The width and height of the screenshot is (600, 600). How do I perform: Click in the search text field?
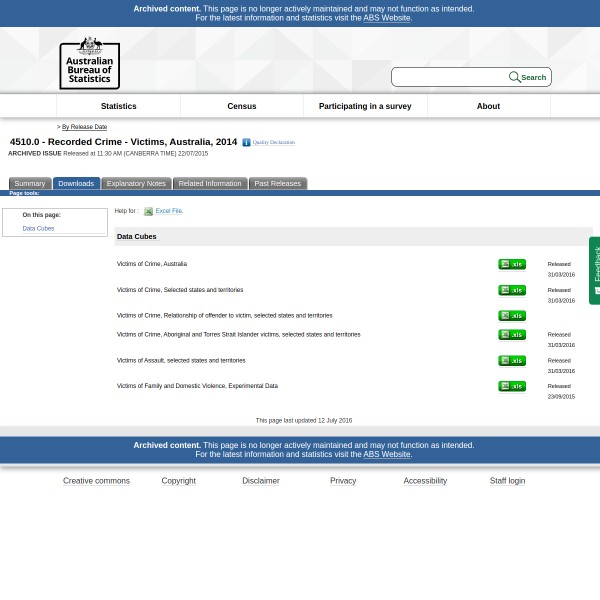pyautogui.click(x=449, y=77)
